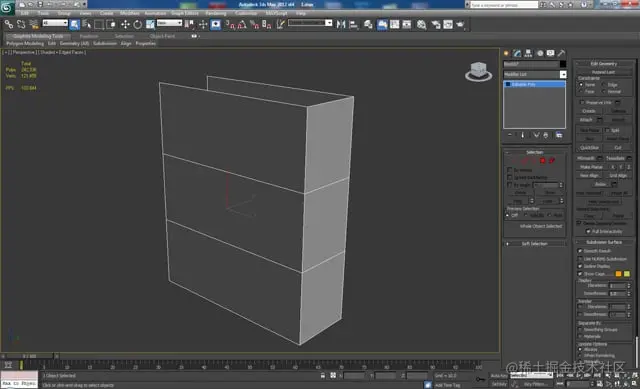Viewport: 640px width, 389px height.
Task: Enable the By Vertex checkbox
Action: coord(509,170)
